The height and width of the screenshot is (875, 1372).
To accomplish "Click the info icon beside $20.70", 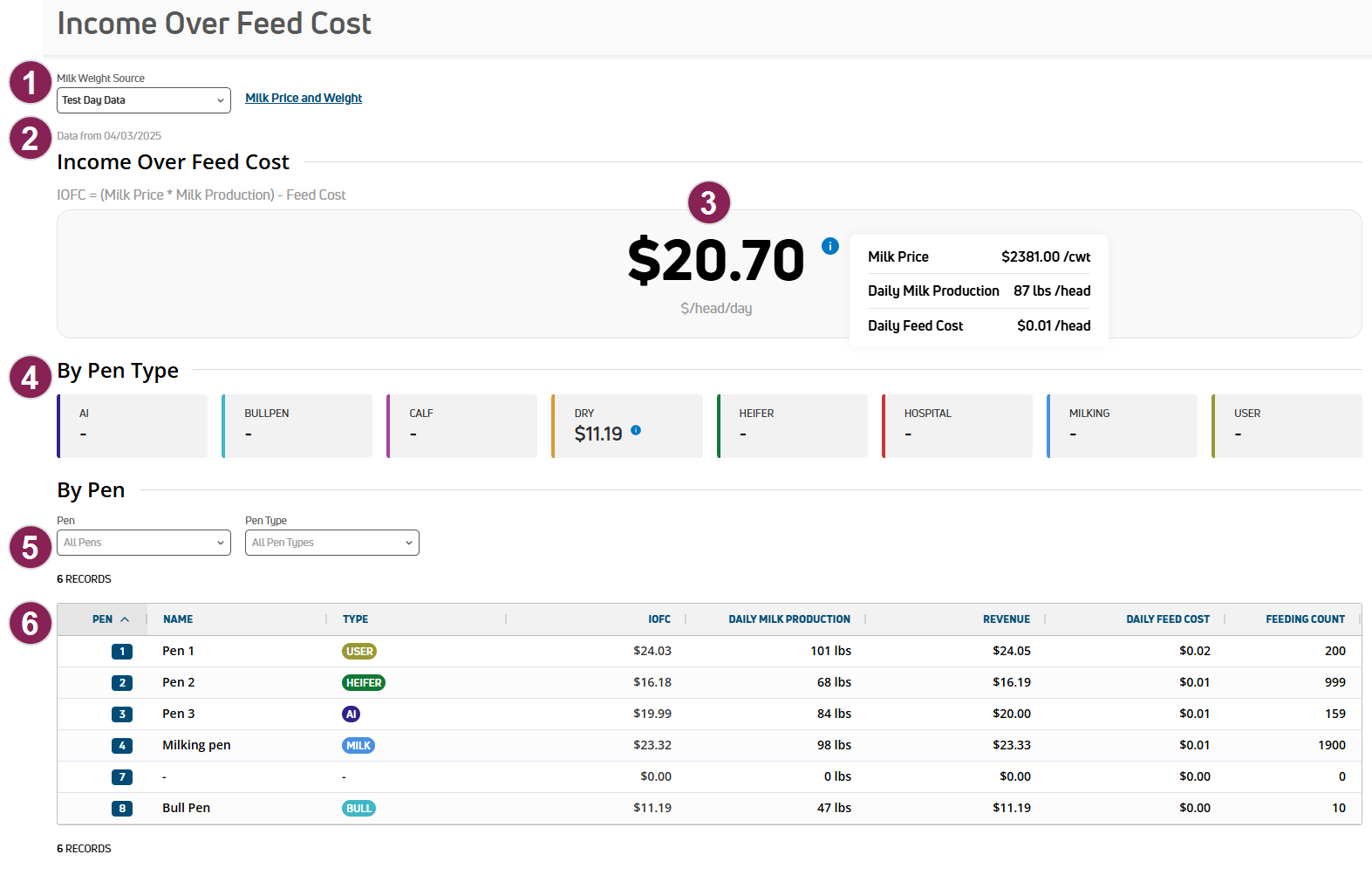I will tap(829, 246).
